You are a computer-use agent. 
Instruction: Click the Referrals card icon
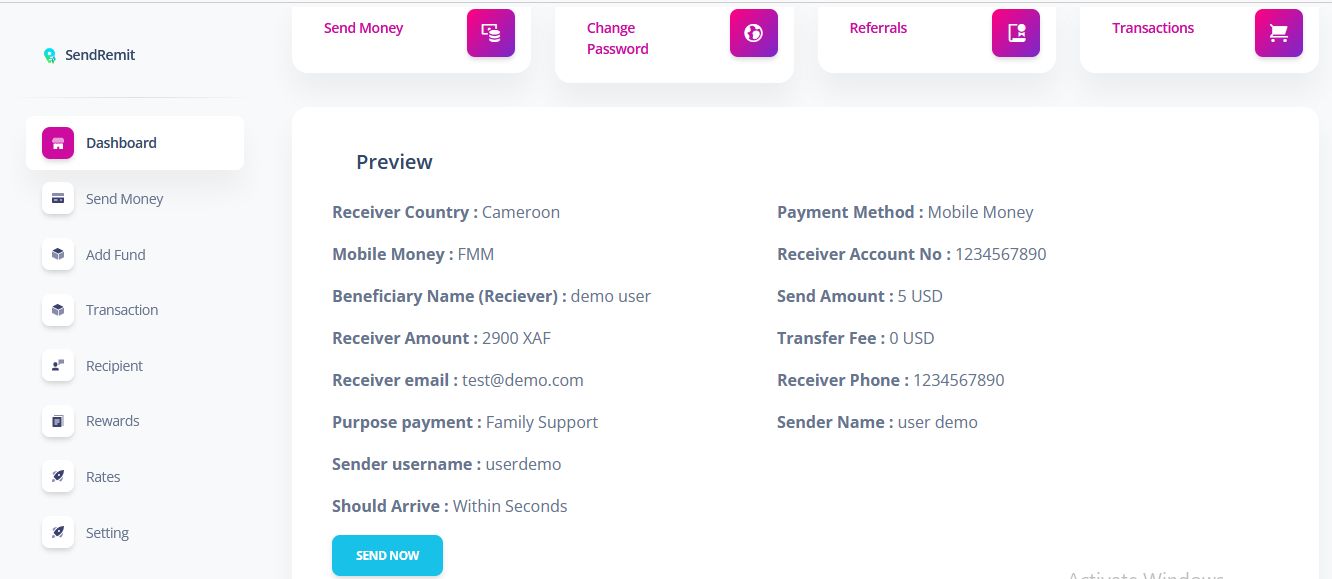(x=1016, y=33)
